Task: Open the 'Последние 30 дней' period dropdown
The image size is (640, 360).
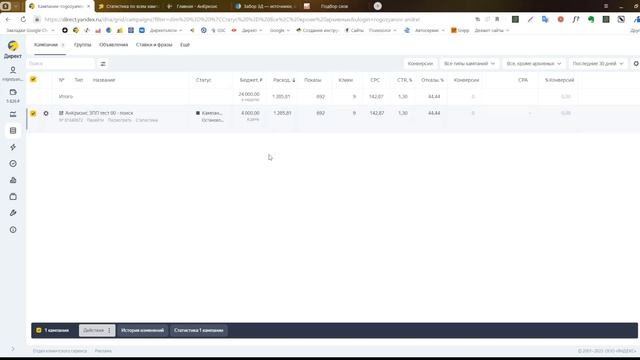Action: (598, 64)
